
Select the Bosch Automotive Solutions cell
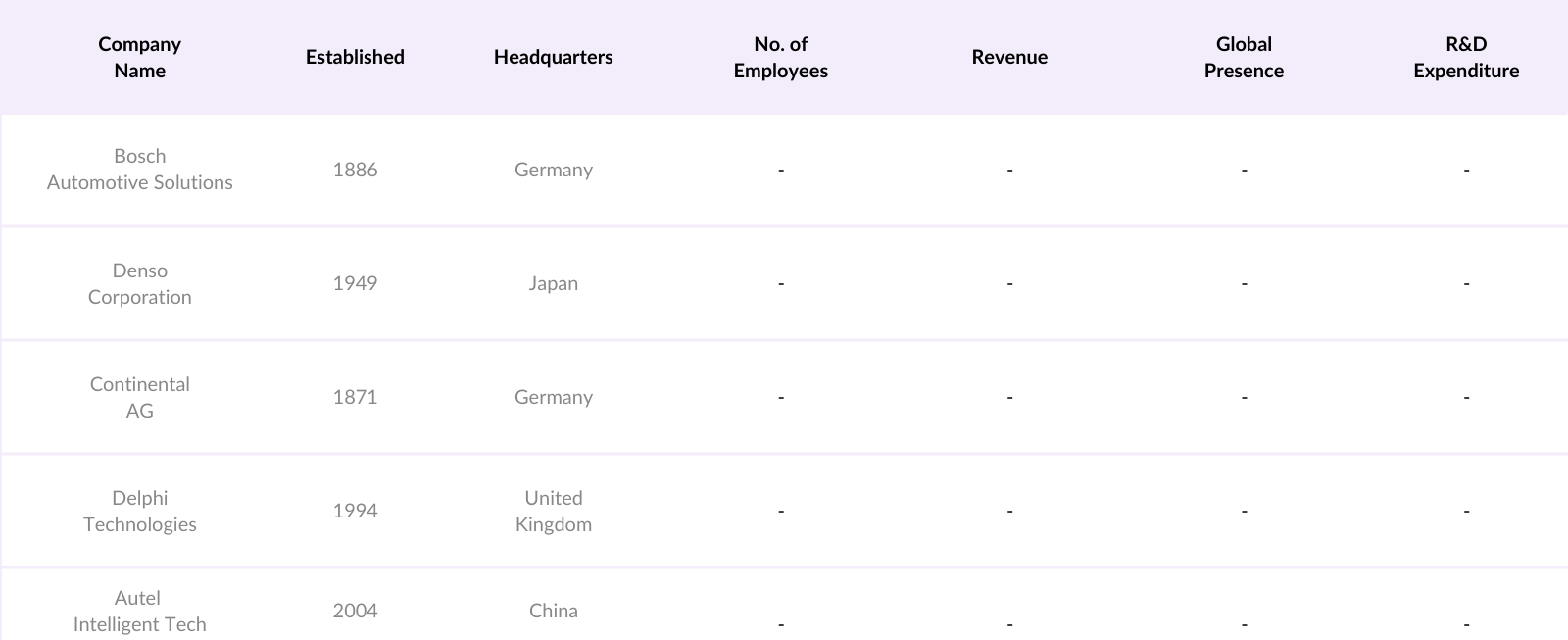(140, 170)
